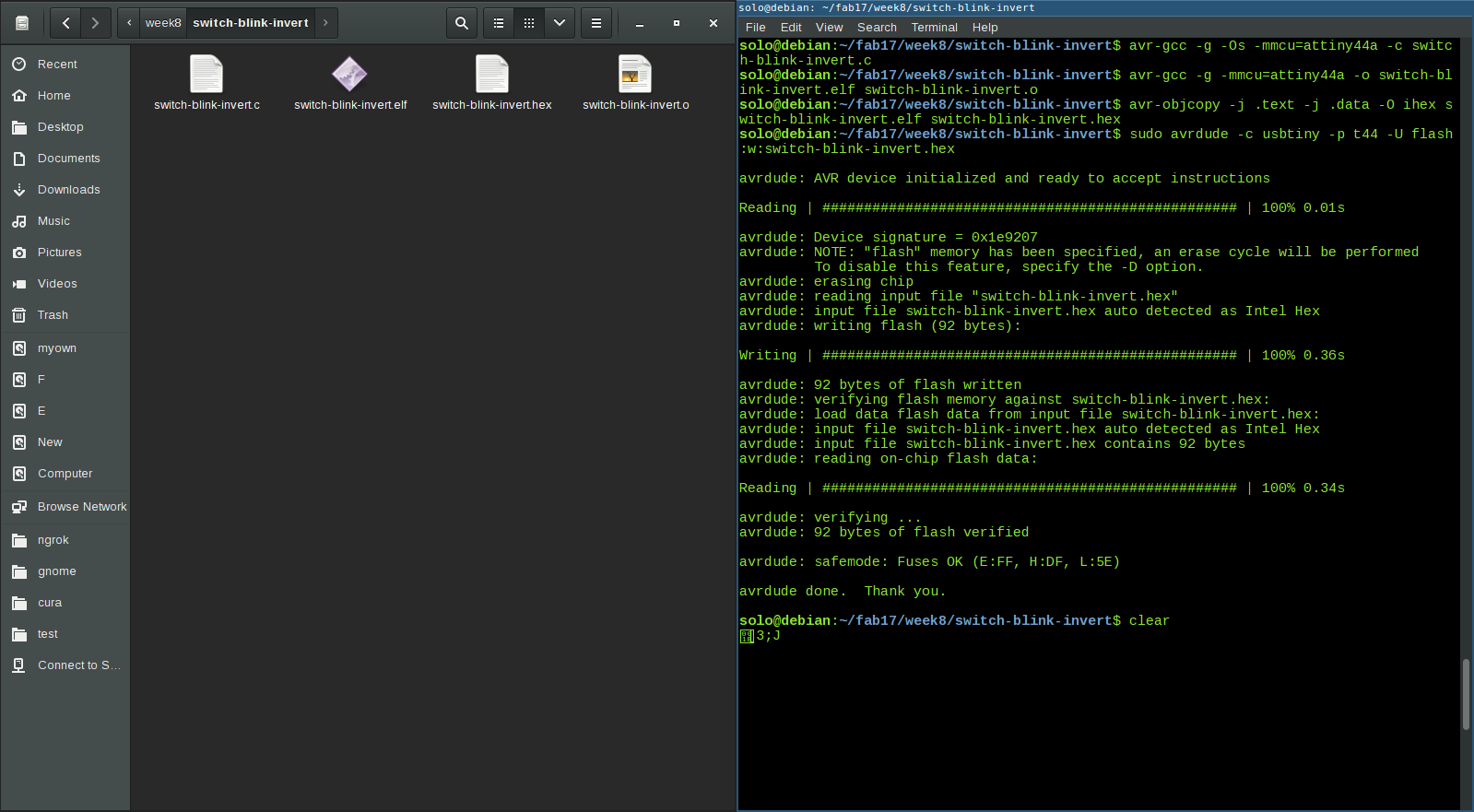
Task: Open Computer in the sidebar
Action: (x=65, y=474)
